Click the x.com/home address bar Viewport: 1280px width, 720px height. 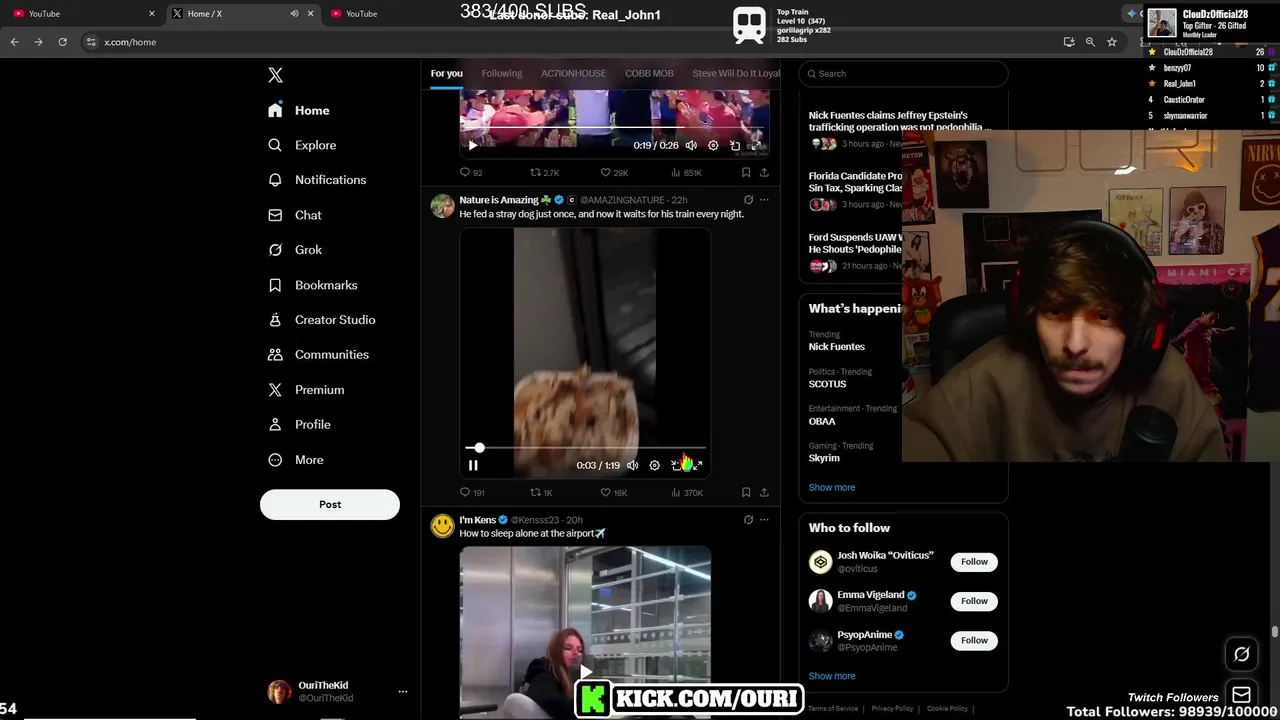(x=130, y=42)
